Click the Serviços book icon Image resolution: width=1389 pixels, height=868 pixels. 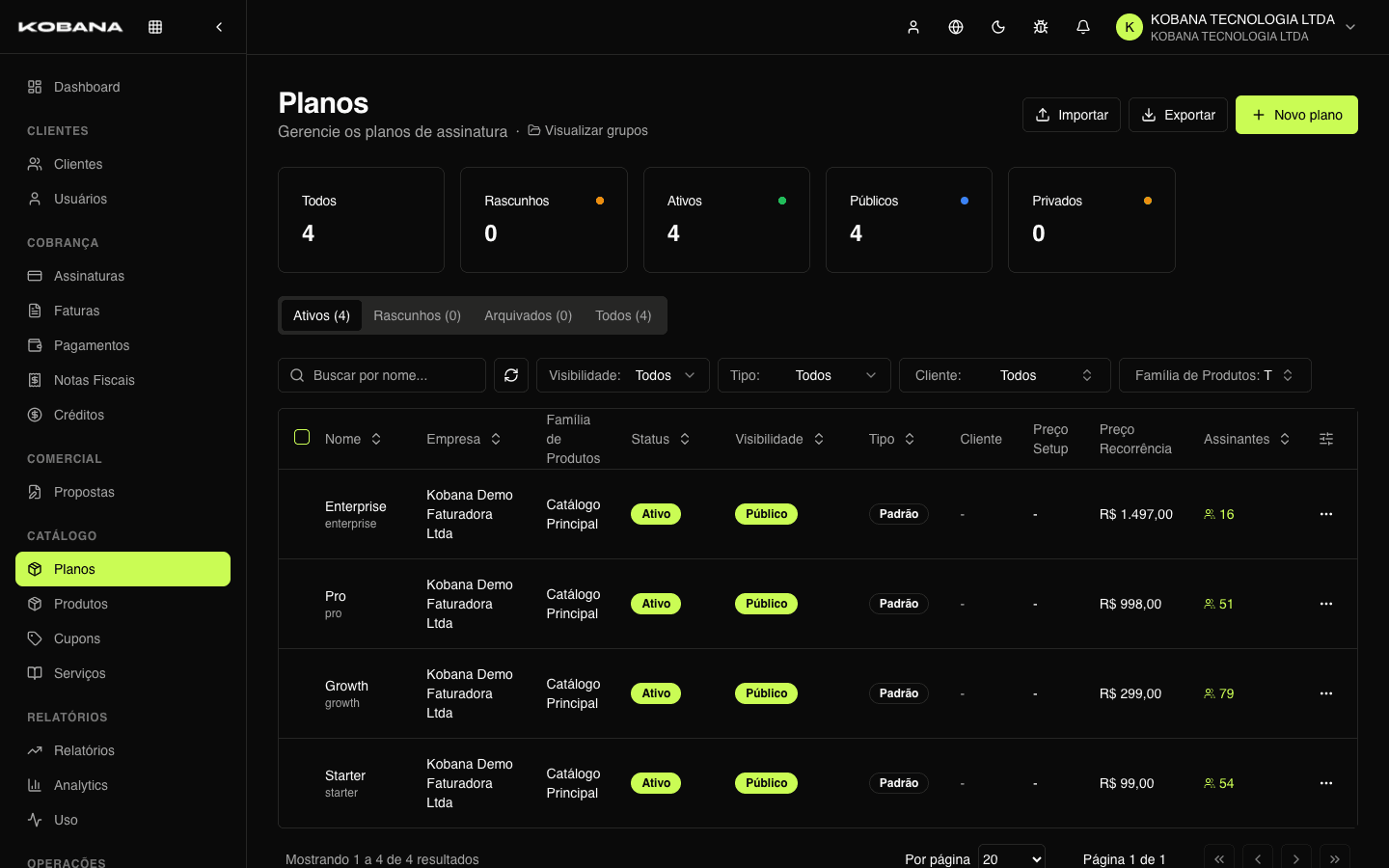tap(35, 673)
